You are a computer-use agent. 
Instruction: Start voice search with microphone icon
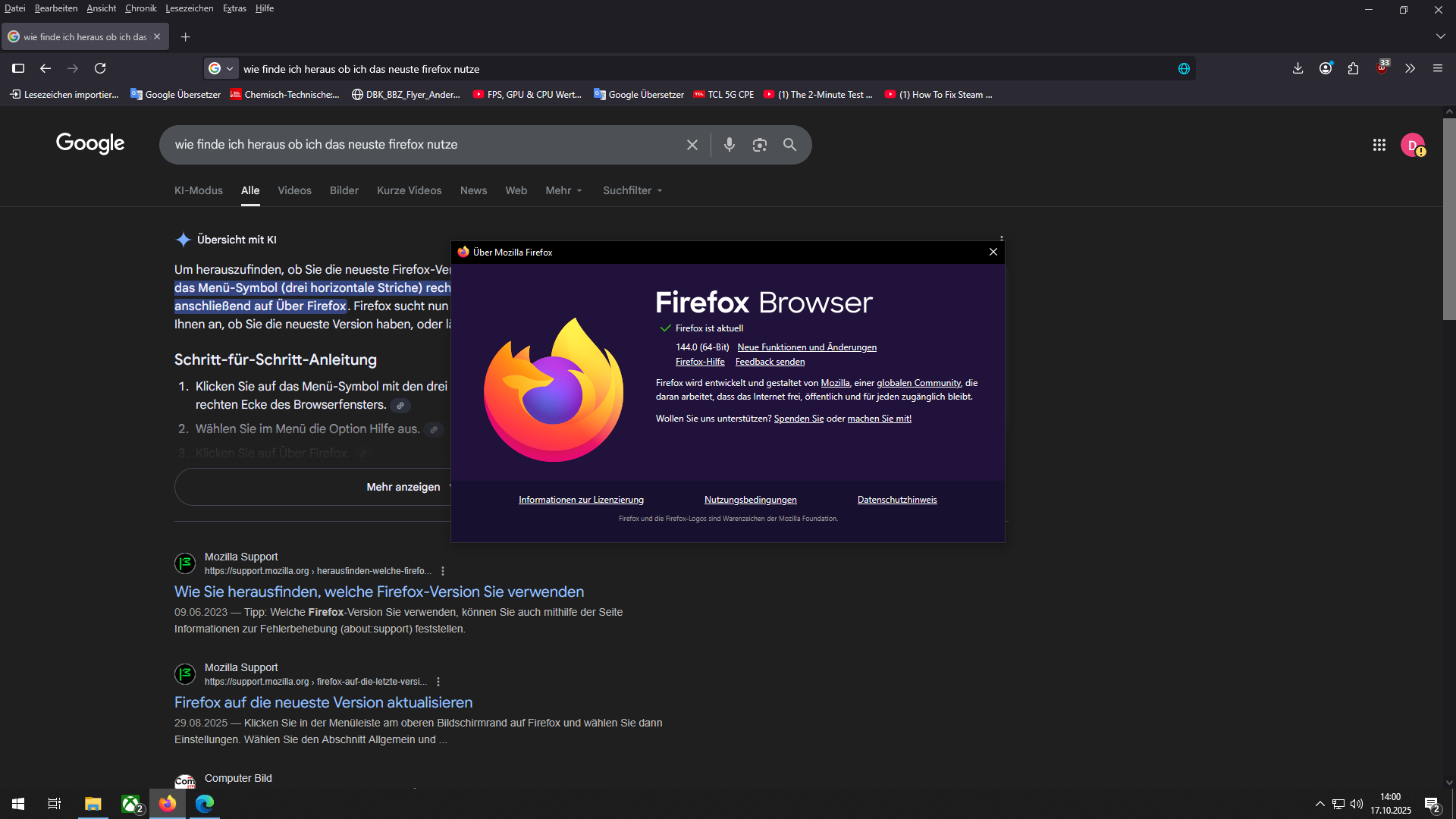pyautogui.click(x=729, y=145)
